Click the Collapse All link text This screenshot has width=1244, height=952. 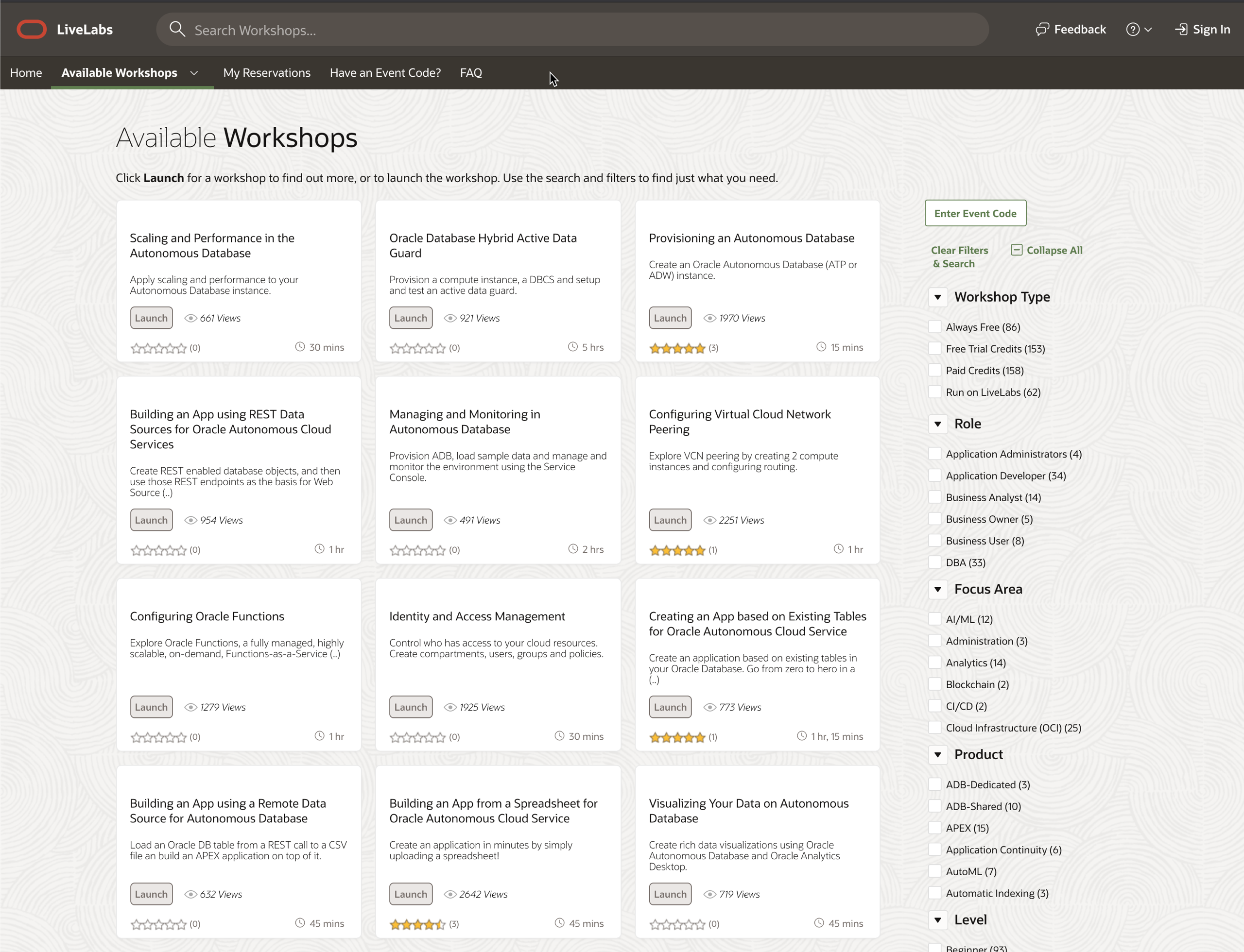pos(1054,250)
